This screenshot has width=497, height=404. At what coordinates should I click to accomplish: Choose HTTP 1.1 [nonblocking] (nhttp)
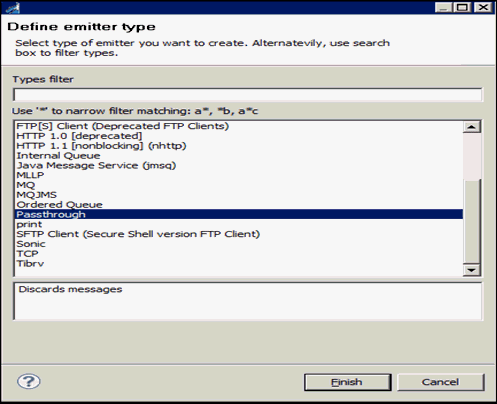tap(101, 146)
